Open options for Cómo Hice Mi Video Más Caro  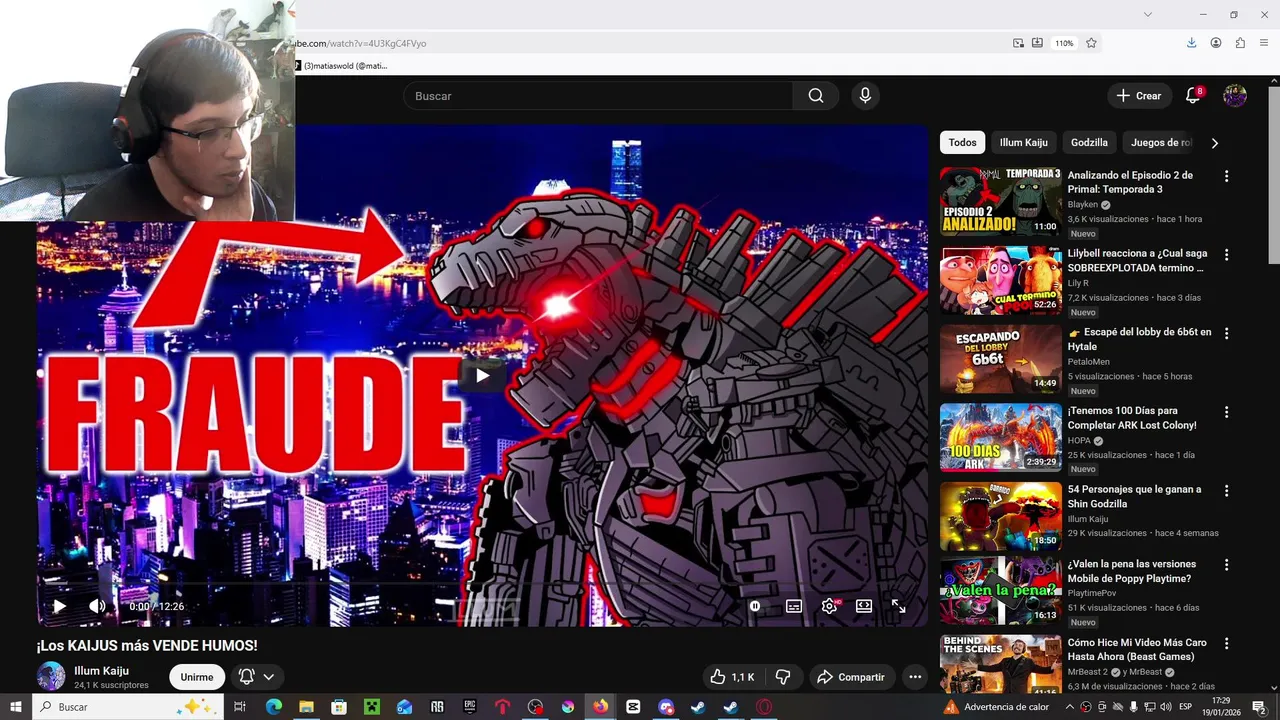1226,644
